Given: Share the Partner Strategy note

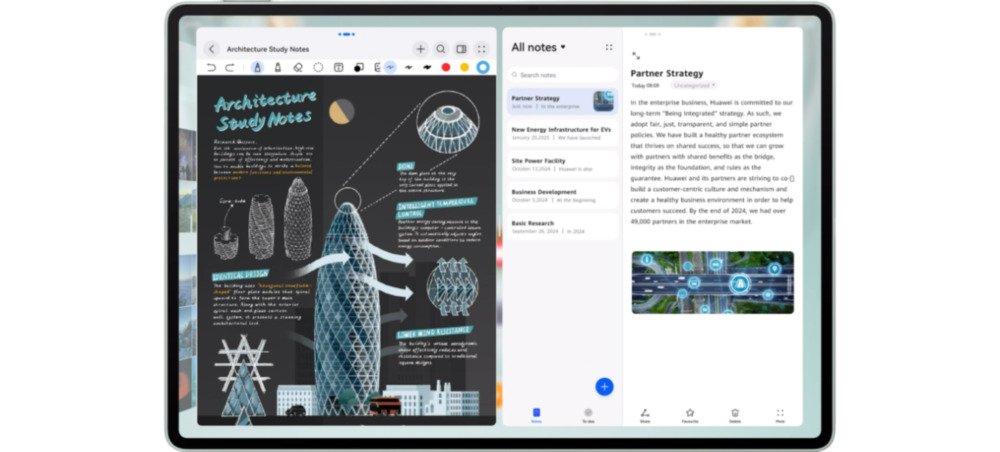Looking at the screenshot, I should point(645,413).
